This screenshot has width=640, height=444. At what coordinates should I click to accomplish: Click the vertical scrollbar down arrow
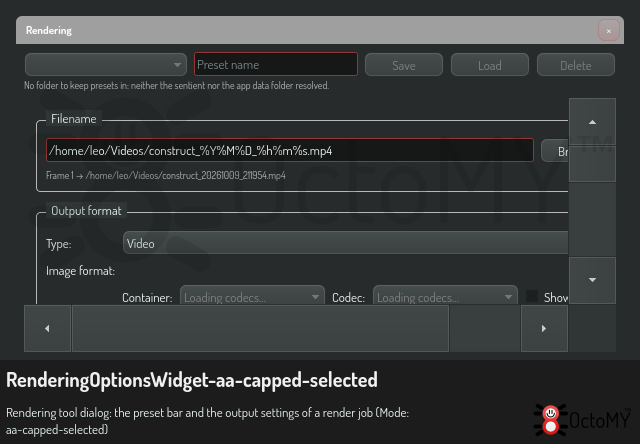click(x=592, y=280)
